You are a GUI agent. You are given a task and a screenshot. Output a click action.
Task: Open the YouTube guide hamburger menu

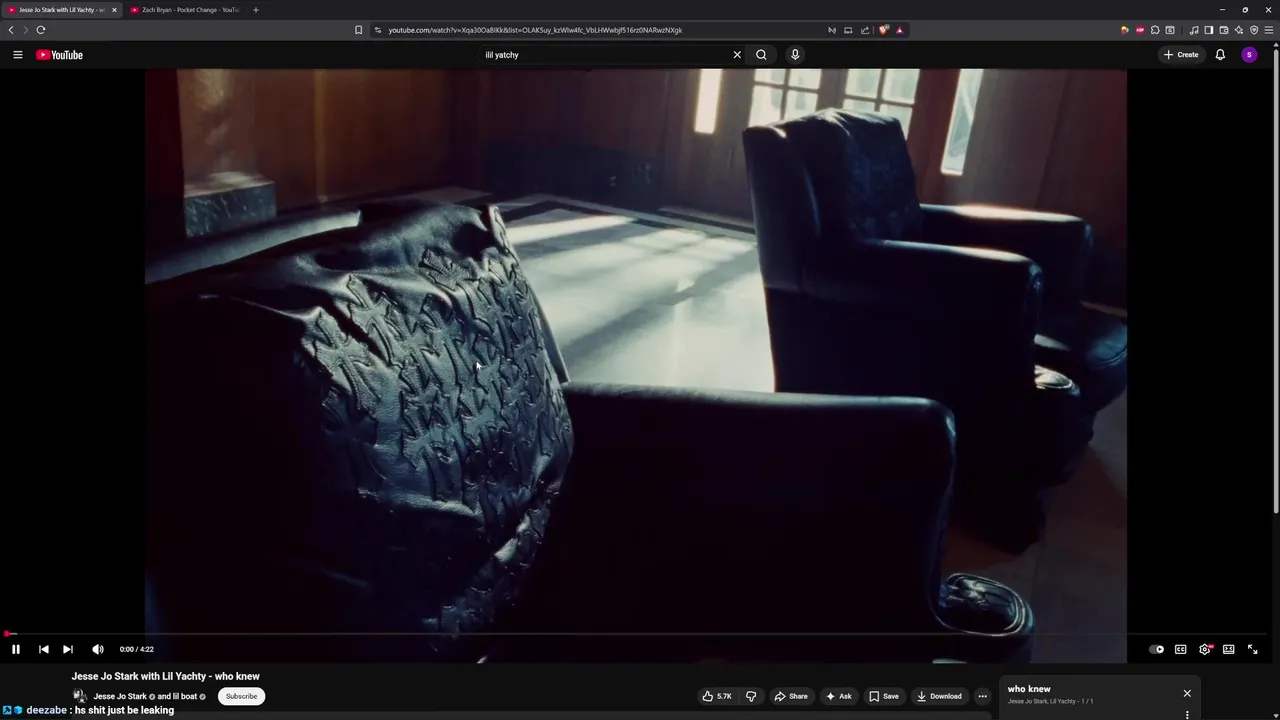[17, 55]
